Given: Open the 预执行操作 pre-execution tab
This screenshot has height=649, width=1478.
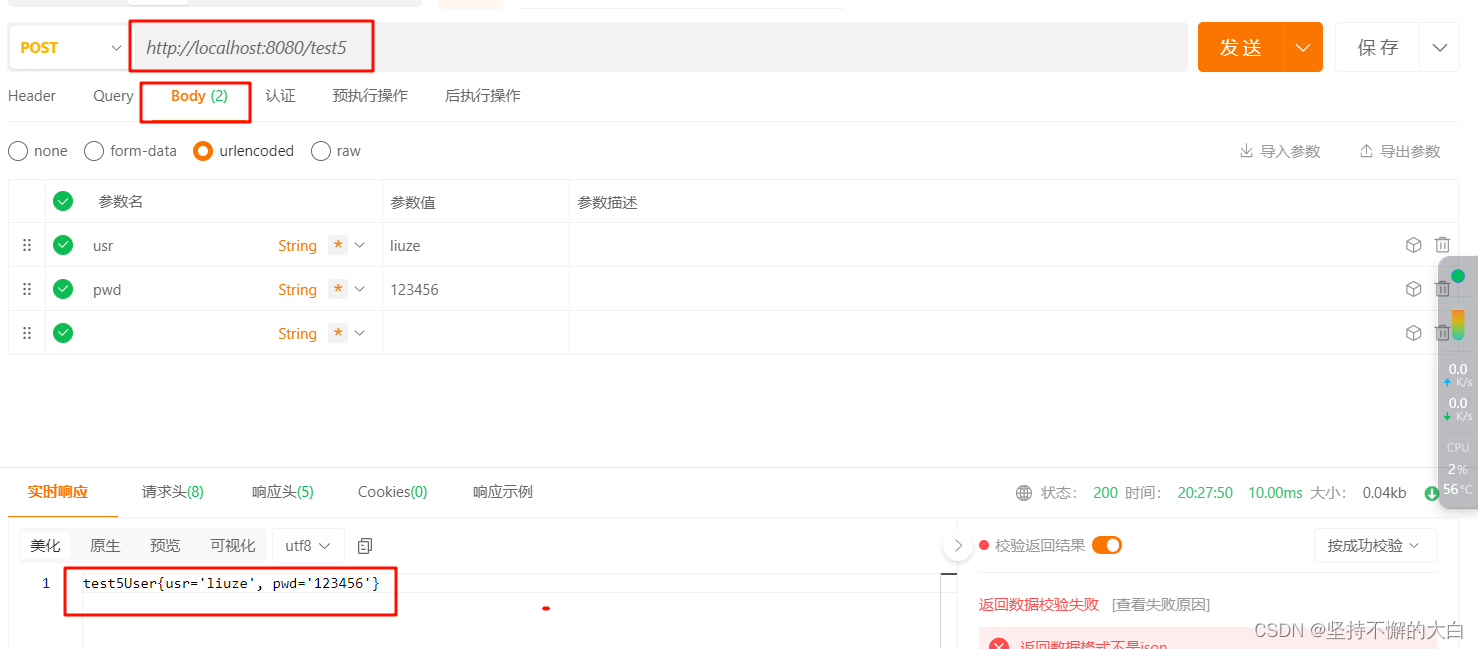Looking at the screenshot, I should click(x=370, y=96).
